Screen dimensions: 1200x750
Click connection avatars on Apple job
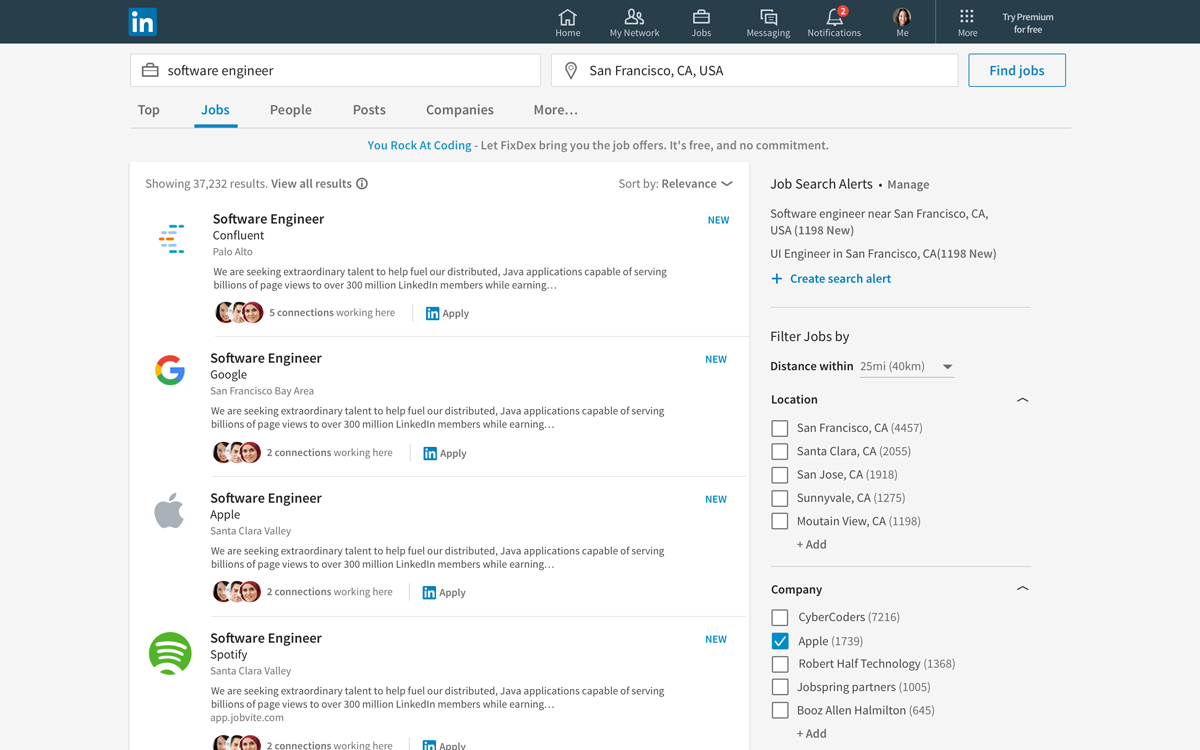click(237, 592)
